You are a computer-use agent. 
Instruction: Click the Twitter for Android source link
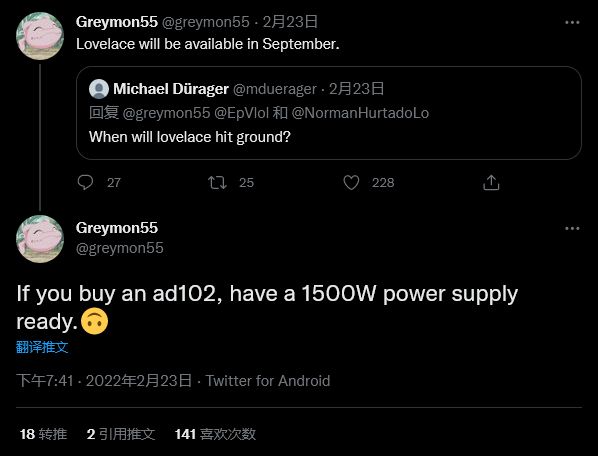[x=268, y=381]
